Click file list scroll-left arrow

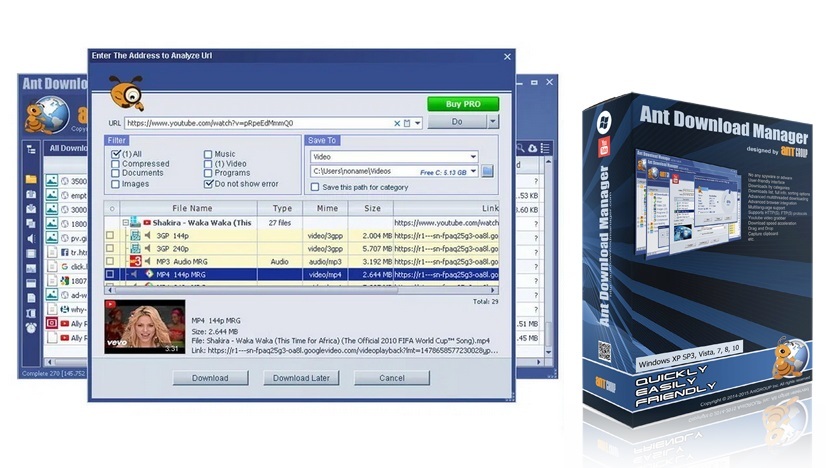point(110,290)
